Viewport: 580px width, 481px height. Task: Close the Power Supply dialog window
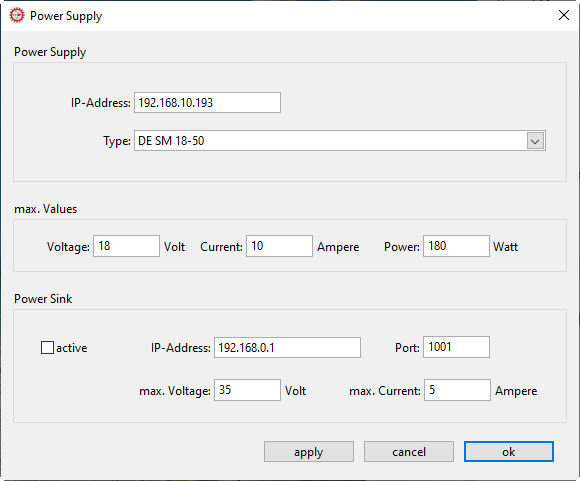point(564,15)
